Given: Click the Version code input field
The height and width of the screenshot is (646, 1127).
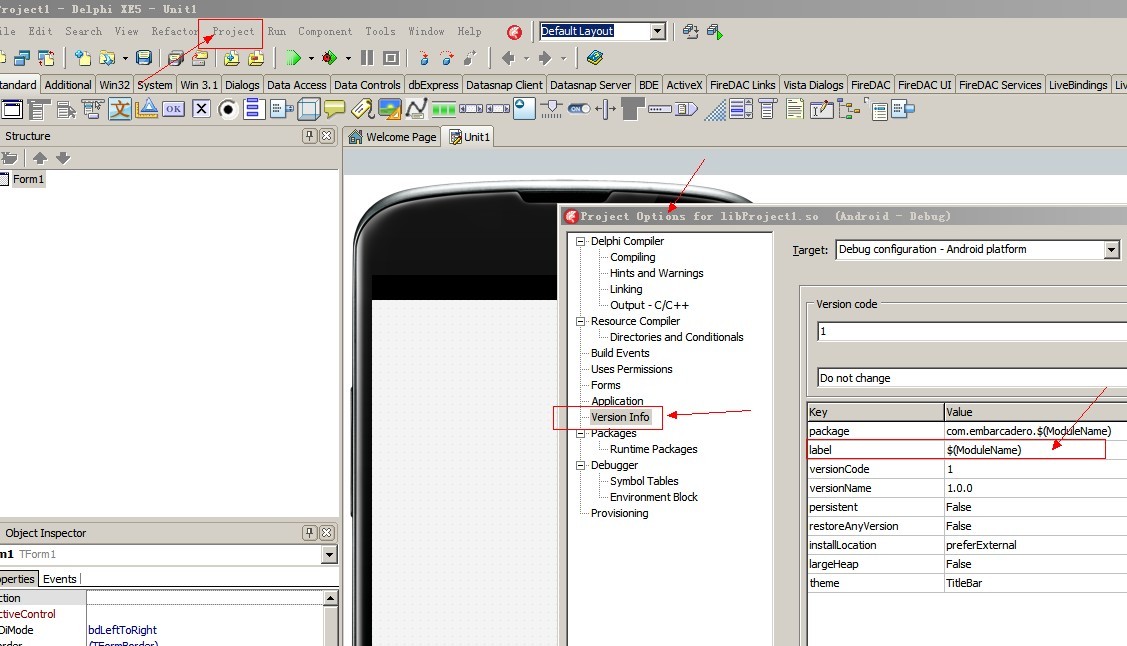Looking at the screenshot, I should (x=972, y=331).
